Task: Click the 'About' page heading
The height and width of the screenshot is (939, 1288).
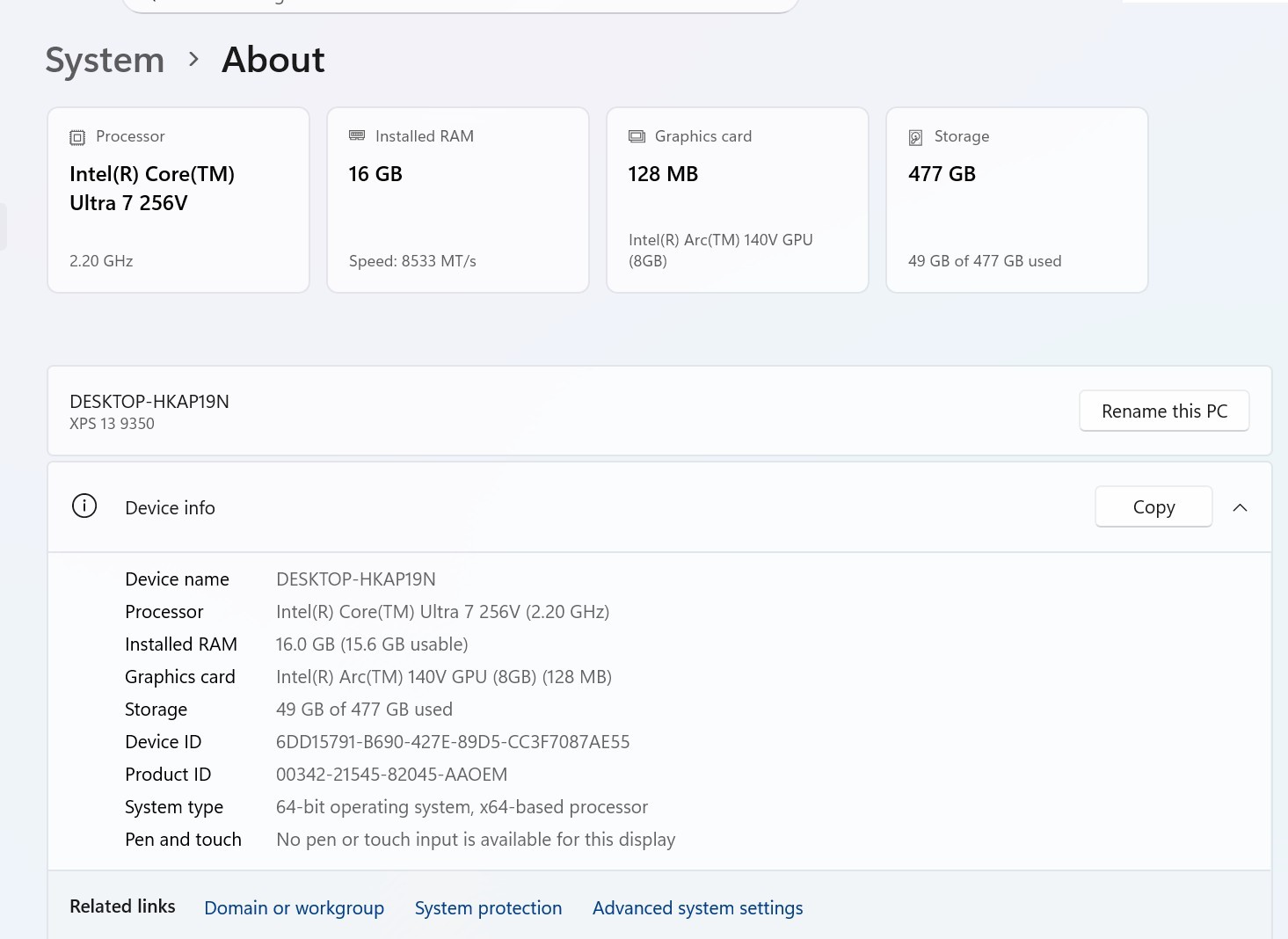Action: coord(273,61)
